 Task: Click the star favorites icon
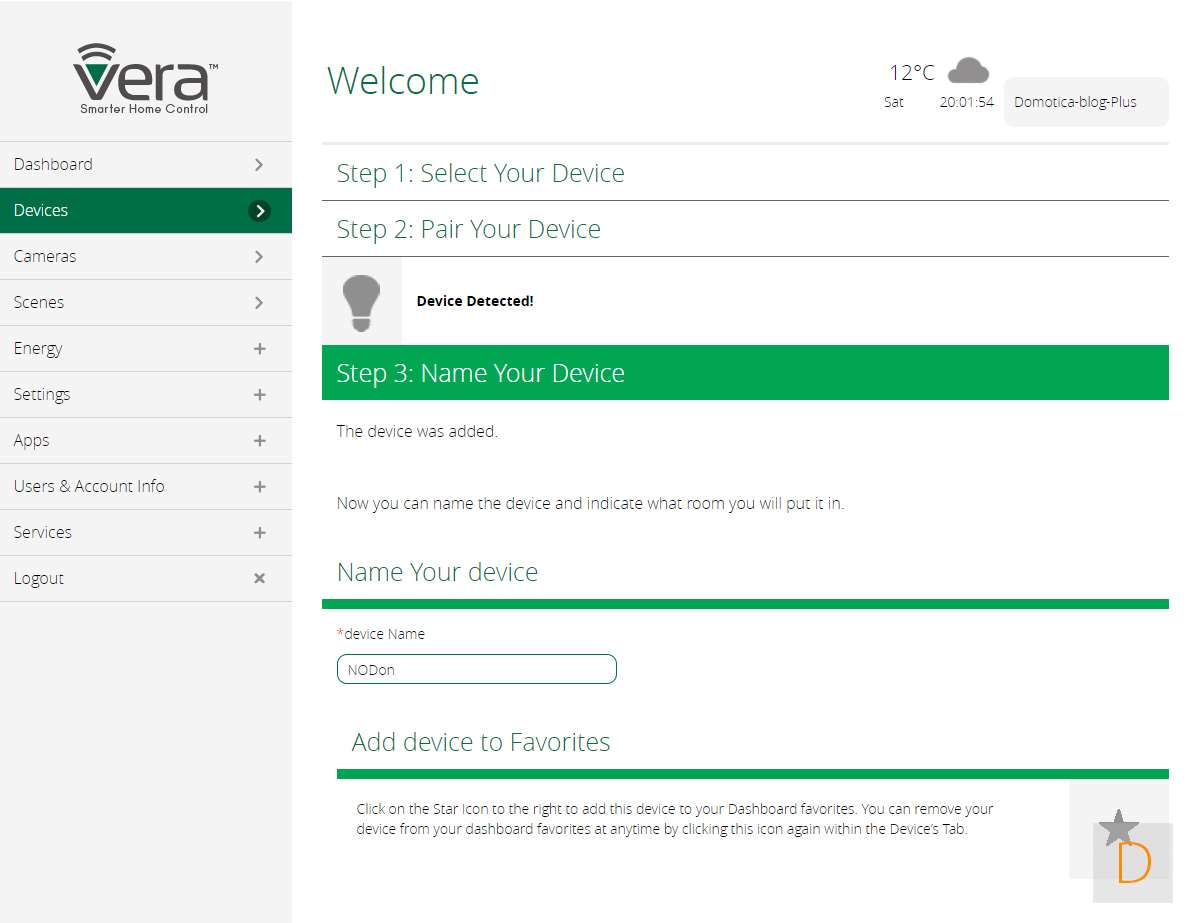tap(1118, 828)
